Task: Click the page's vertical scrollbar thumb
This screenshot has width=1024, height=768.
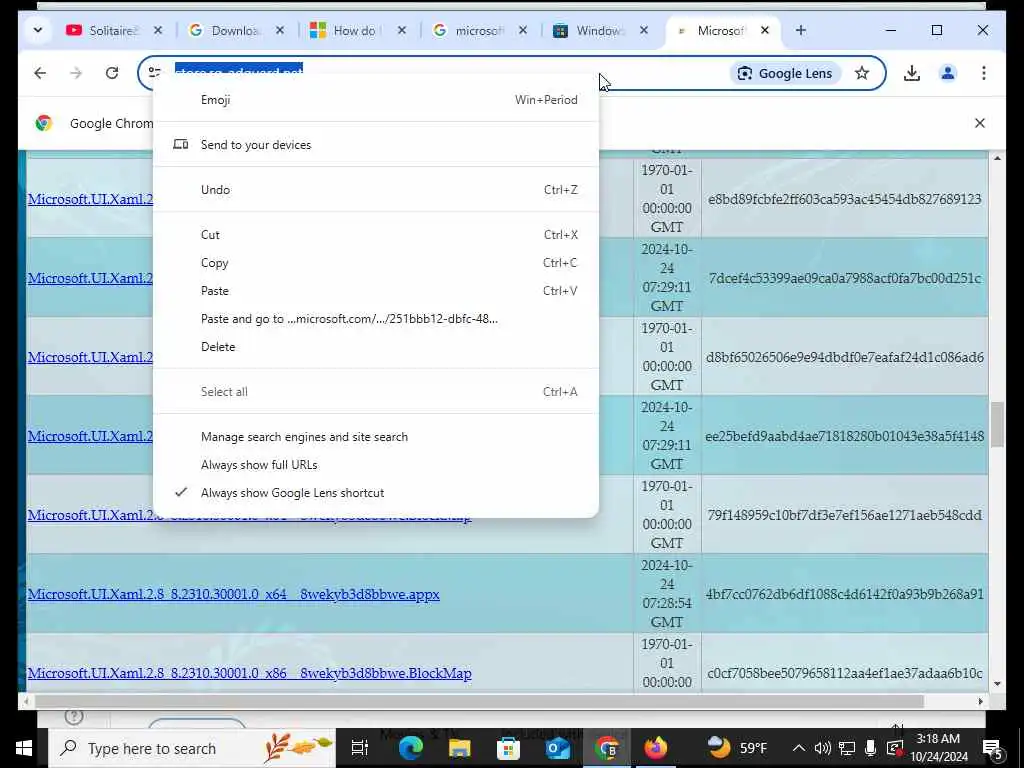Action: pyautogui.click(x=997, y=425)
